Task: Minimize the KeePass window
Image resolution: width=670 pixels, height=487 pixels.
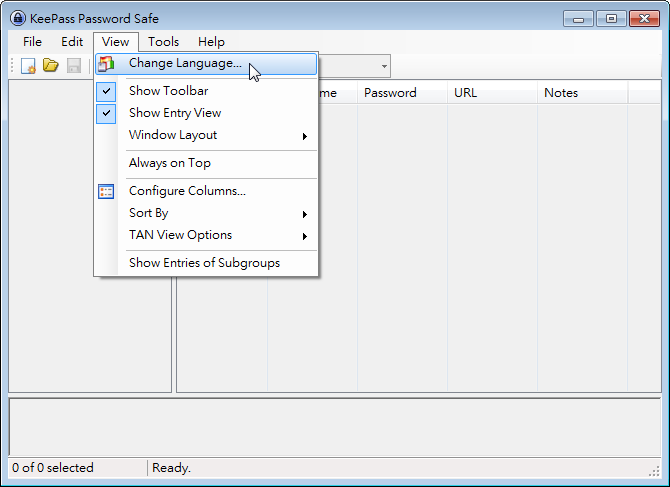Action: [578, 19]
